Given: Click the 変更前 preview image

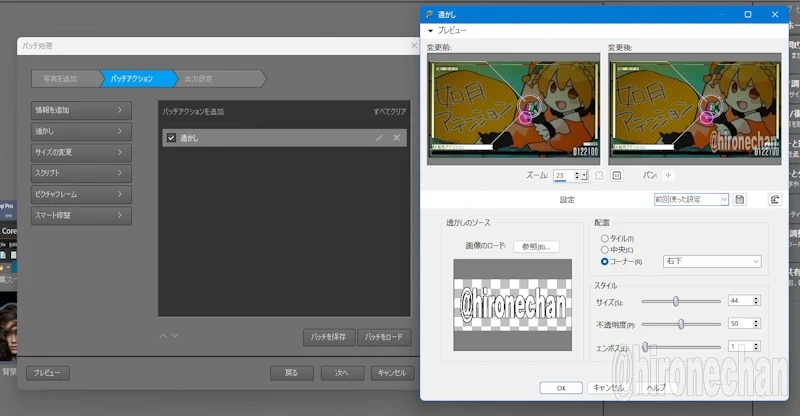Looking at the screenshot, I should (513, 109).
